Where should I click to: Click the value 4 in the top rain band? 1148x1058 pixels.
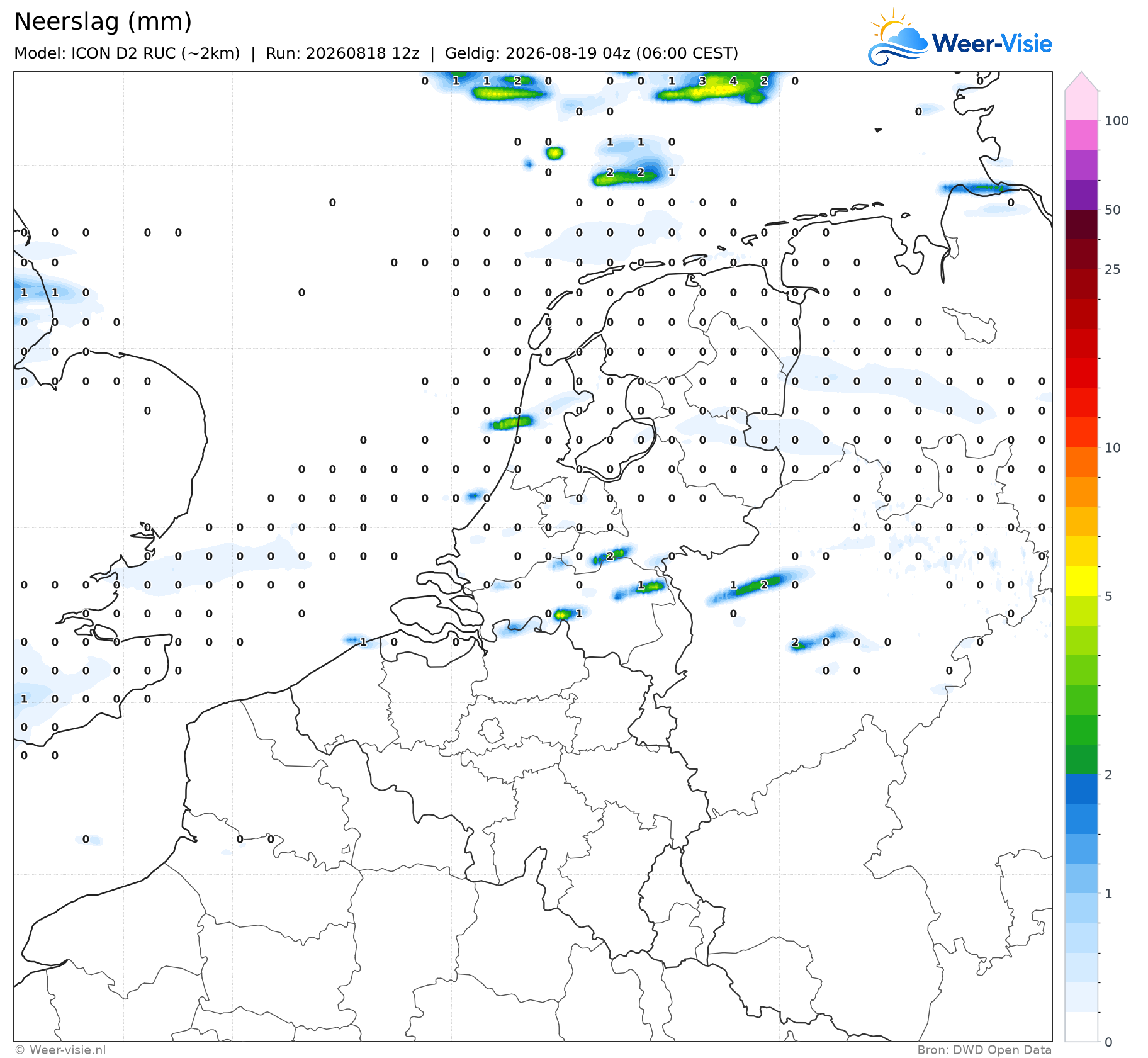pos(733,81)
